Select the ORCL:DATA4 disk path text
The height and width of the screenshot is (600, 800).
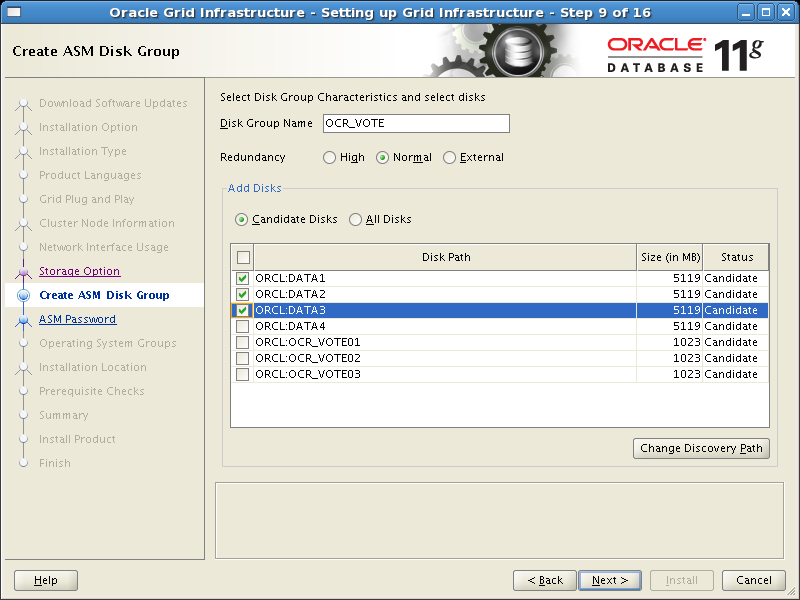click(x=290, y=327)
